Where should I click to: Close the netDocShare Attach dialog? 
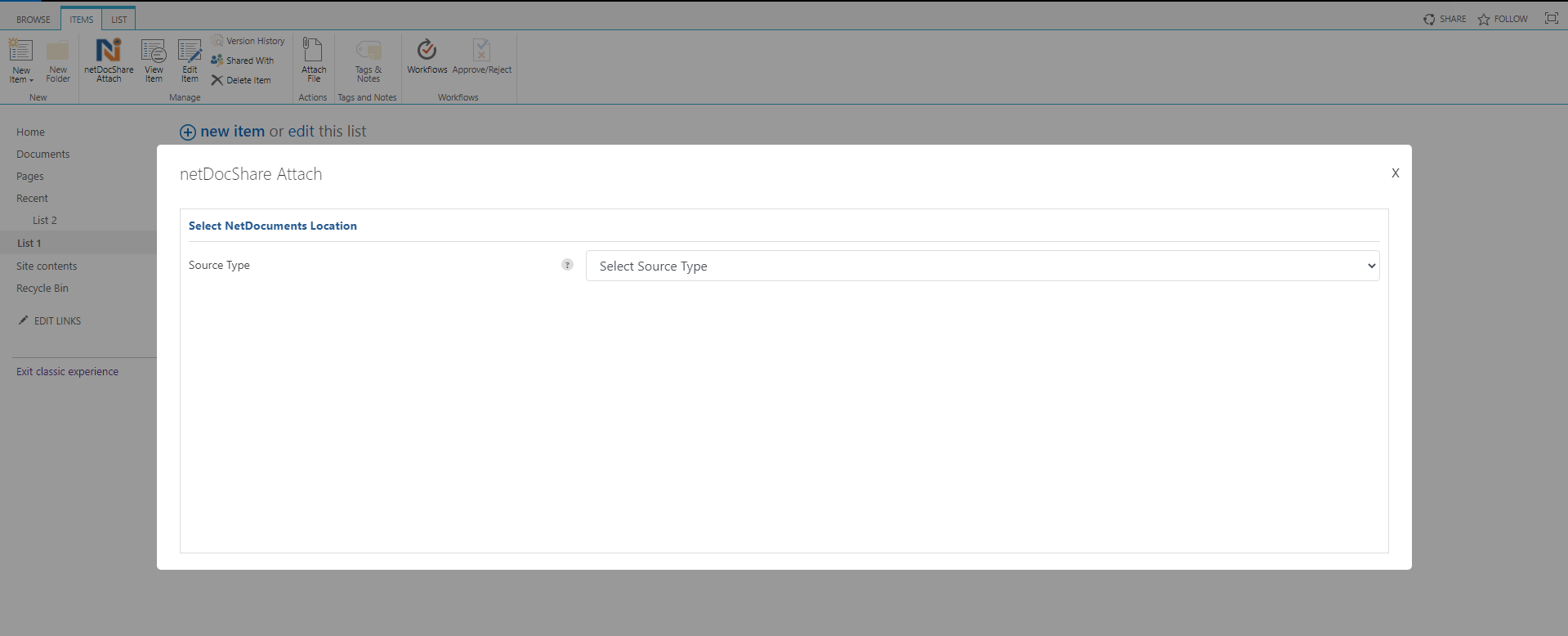[x=1396, y=173]
